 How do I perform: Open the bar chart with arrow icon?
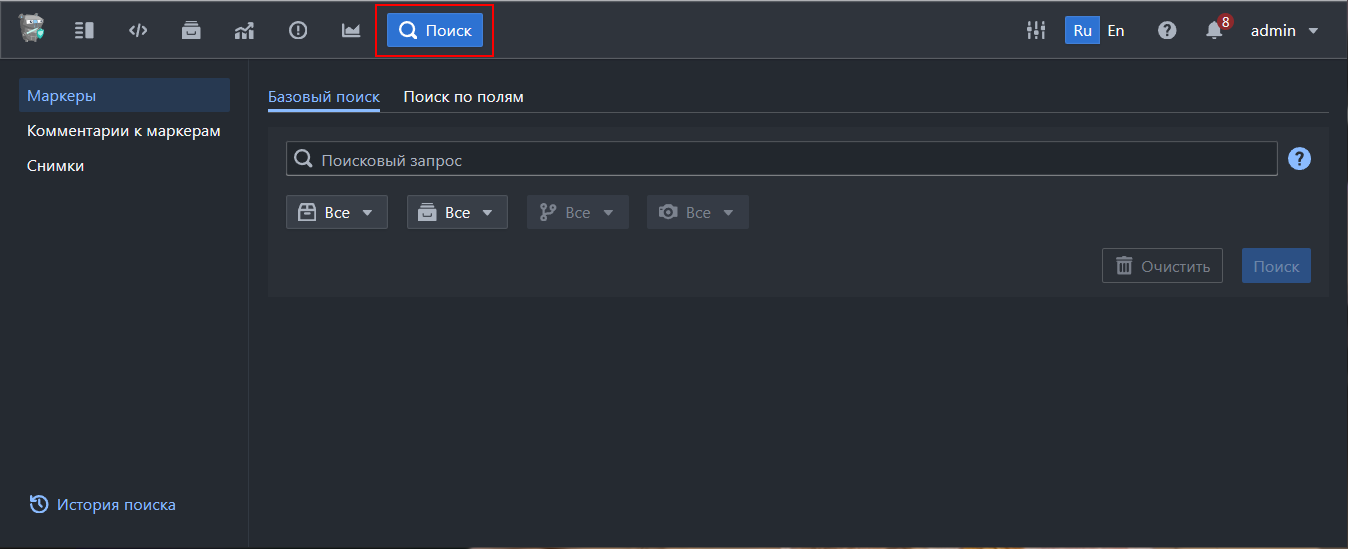click(x=244, y=30)
